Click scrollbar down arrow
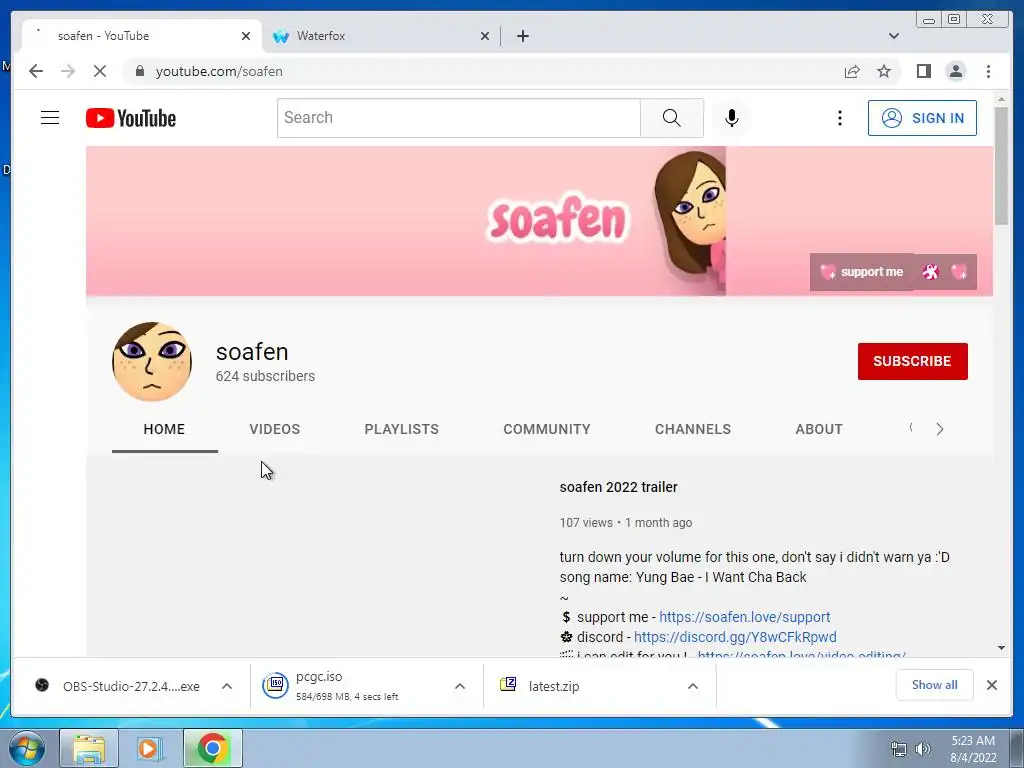The height and width of the screenshot is (768, 1024). (1001, 647)
